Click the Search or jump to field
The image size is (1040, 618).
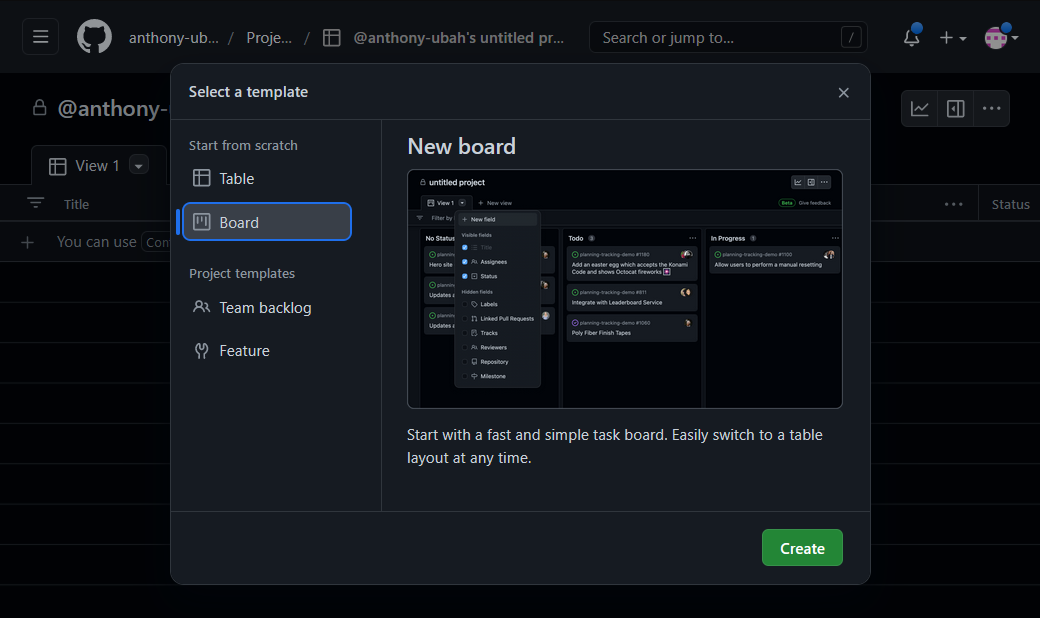point(715,38)
